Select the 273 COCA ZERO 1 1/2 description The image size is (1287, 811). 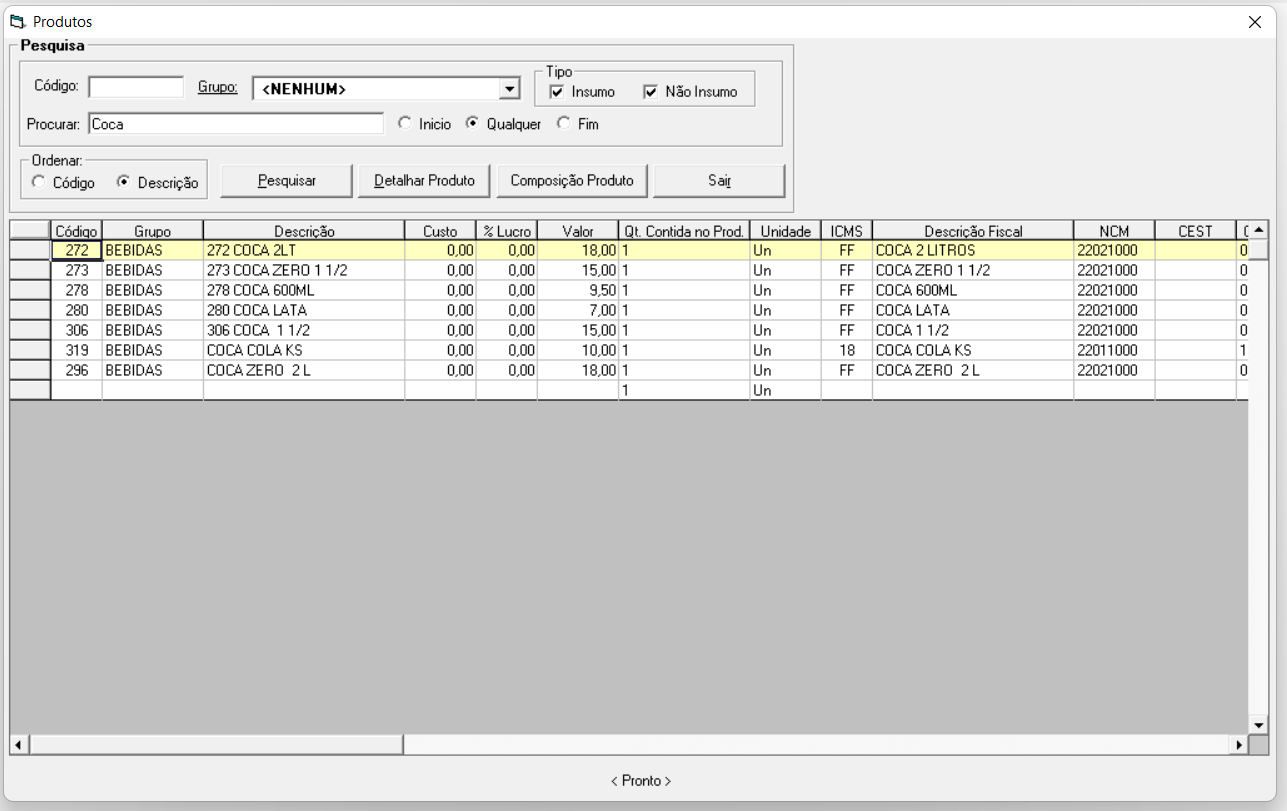click(x=304, y=270)
